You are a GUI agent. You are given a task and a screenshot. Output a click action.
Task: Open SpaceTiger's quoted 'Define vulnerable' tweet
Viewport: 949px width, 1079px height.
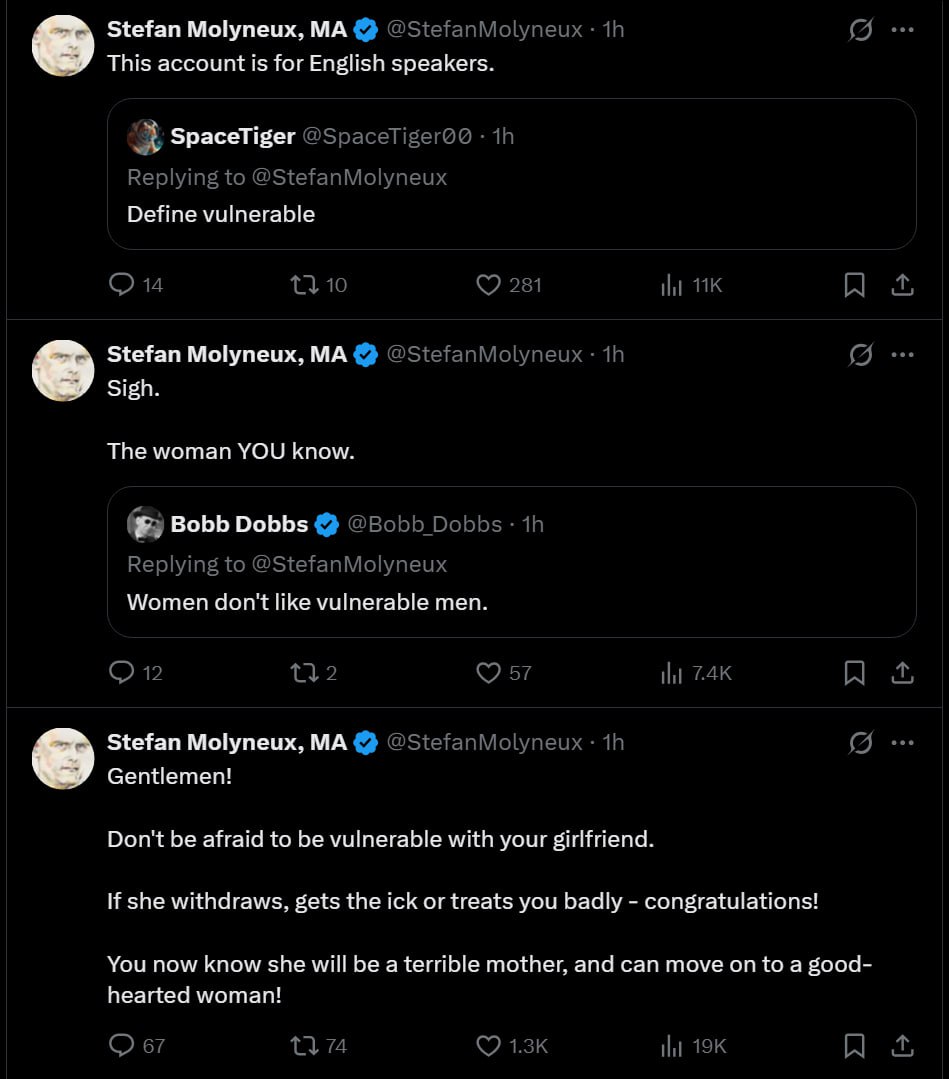[511, 174]
